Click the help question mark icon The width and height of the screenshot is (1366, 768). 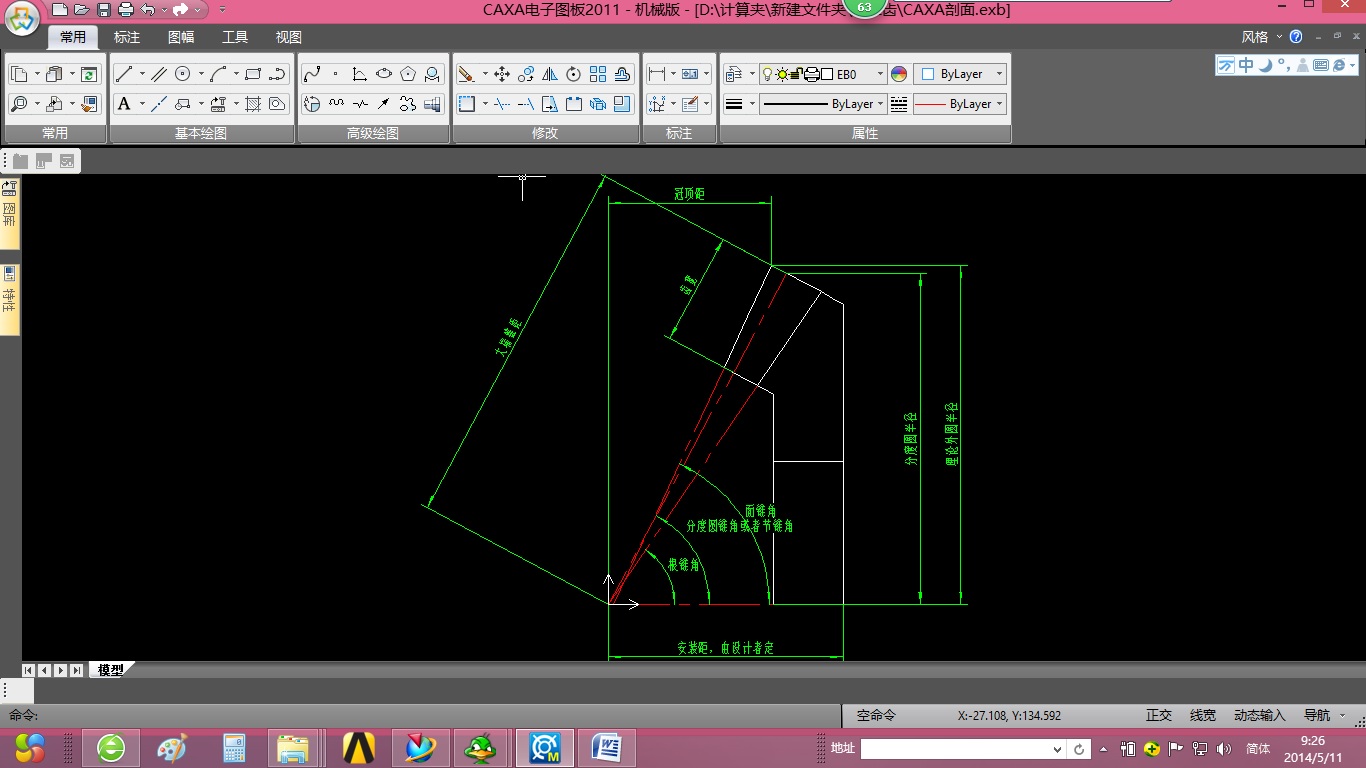(1296, 37)
